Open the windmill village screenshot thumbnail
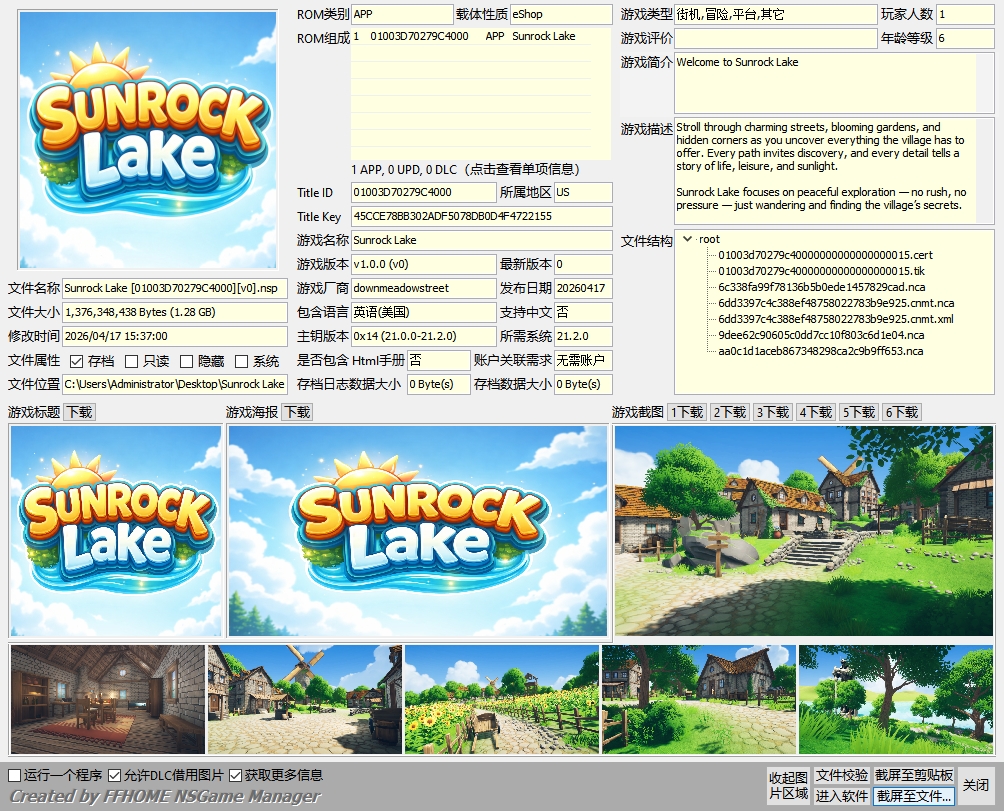The width and height of the screenshot is (1004, 811). pyautogui.click(x=304, y=699)
